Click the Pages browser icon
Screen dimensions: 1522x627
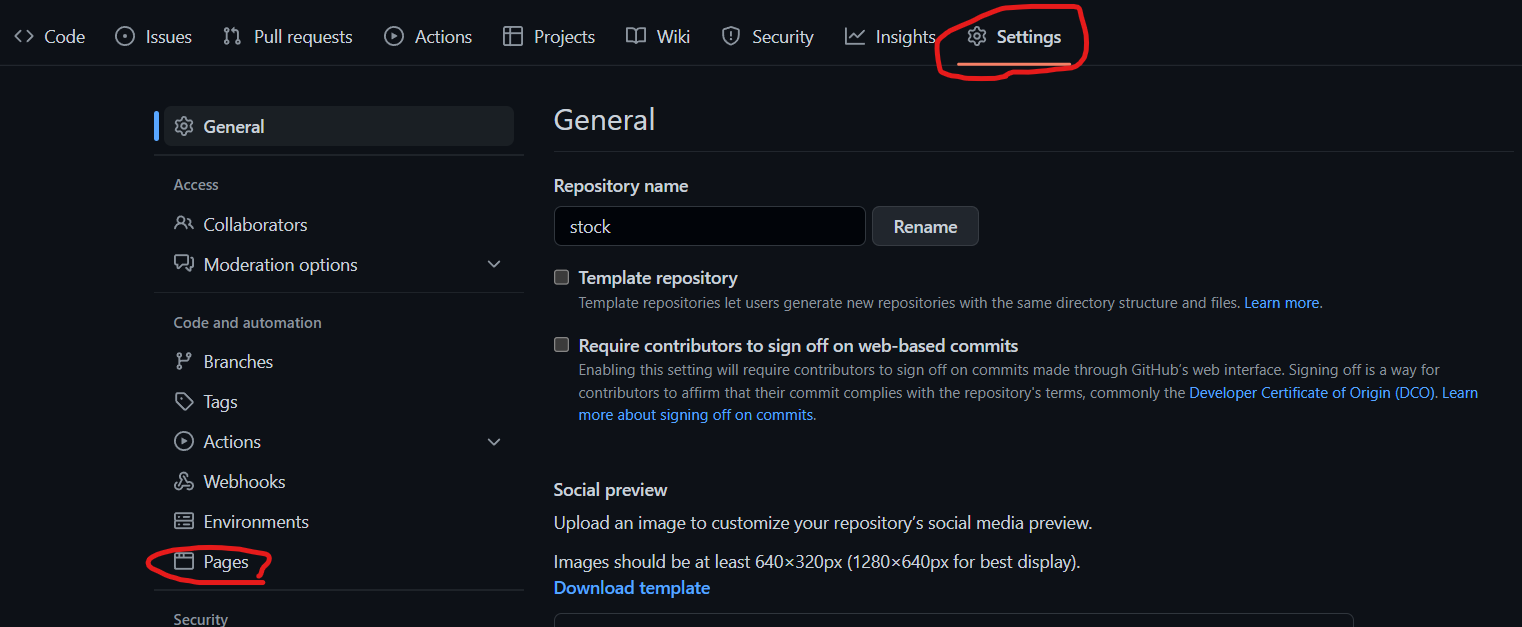[x=184, y=562]
